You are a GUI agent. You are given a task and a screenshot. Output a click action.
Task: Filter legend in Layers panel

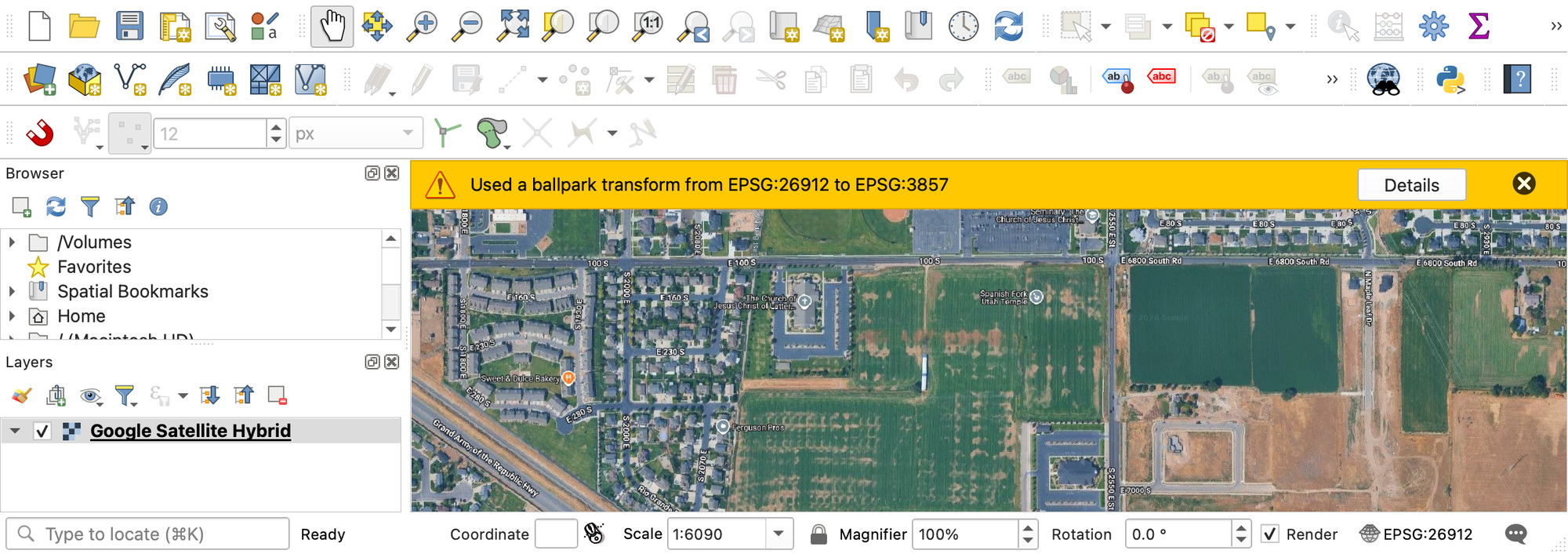pyautogui.click(x=125, y=395)
